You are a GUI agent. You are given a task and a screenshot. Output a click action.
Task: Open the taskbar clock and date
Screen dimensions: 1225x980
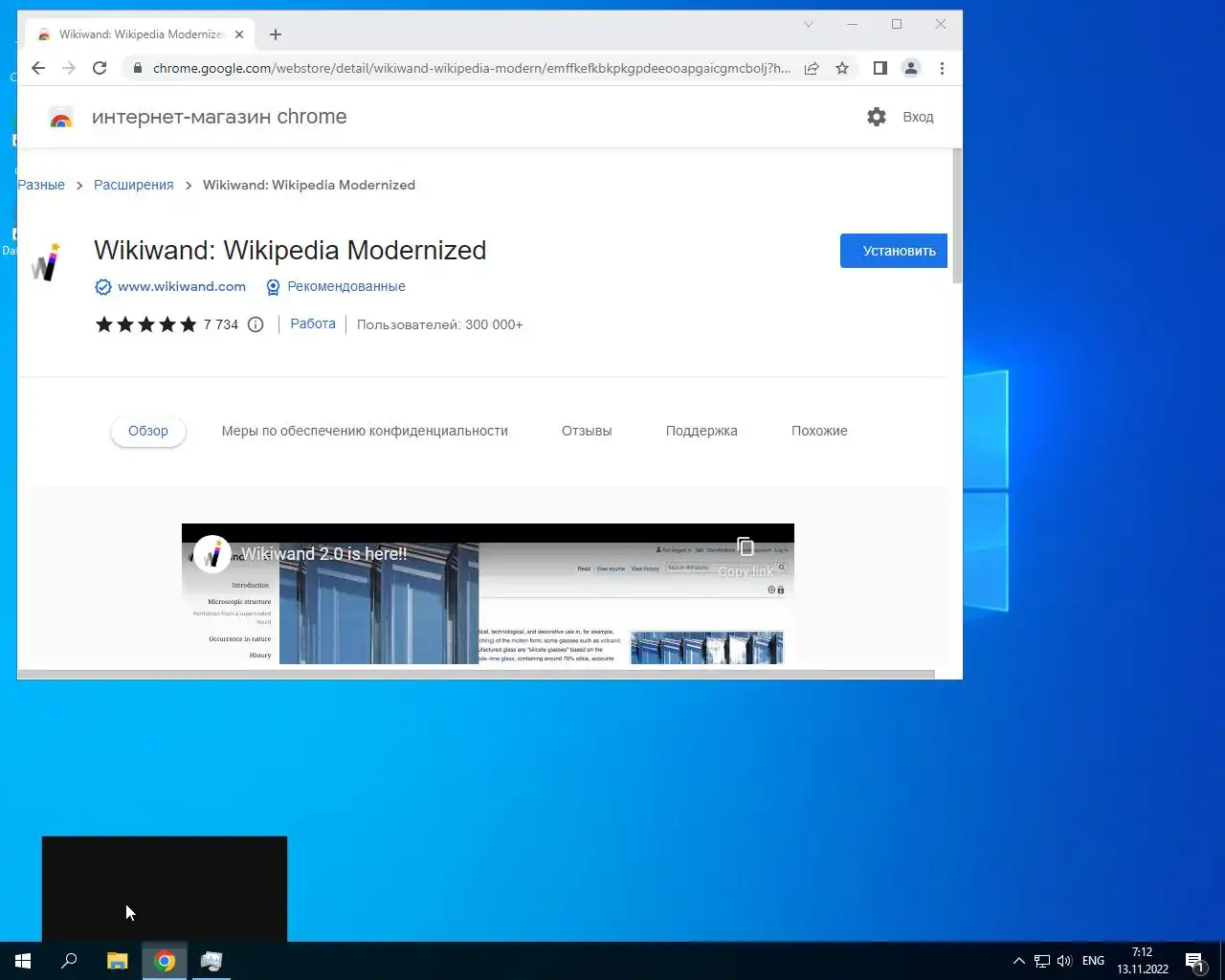(x=1143, y=961)
